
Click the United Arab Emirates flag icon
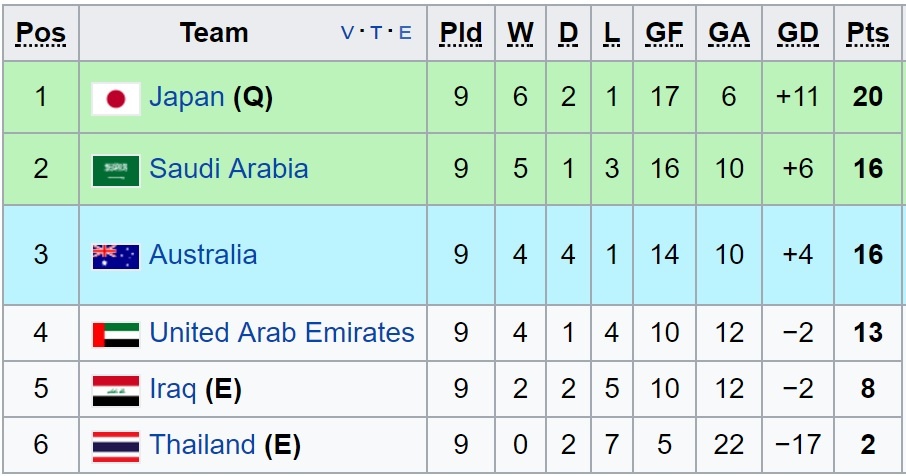tap(116, 334)
